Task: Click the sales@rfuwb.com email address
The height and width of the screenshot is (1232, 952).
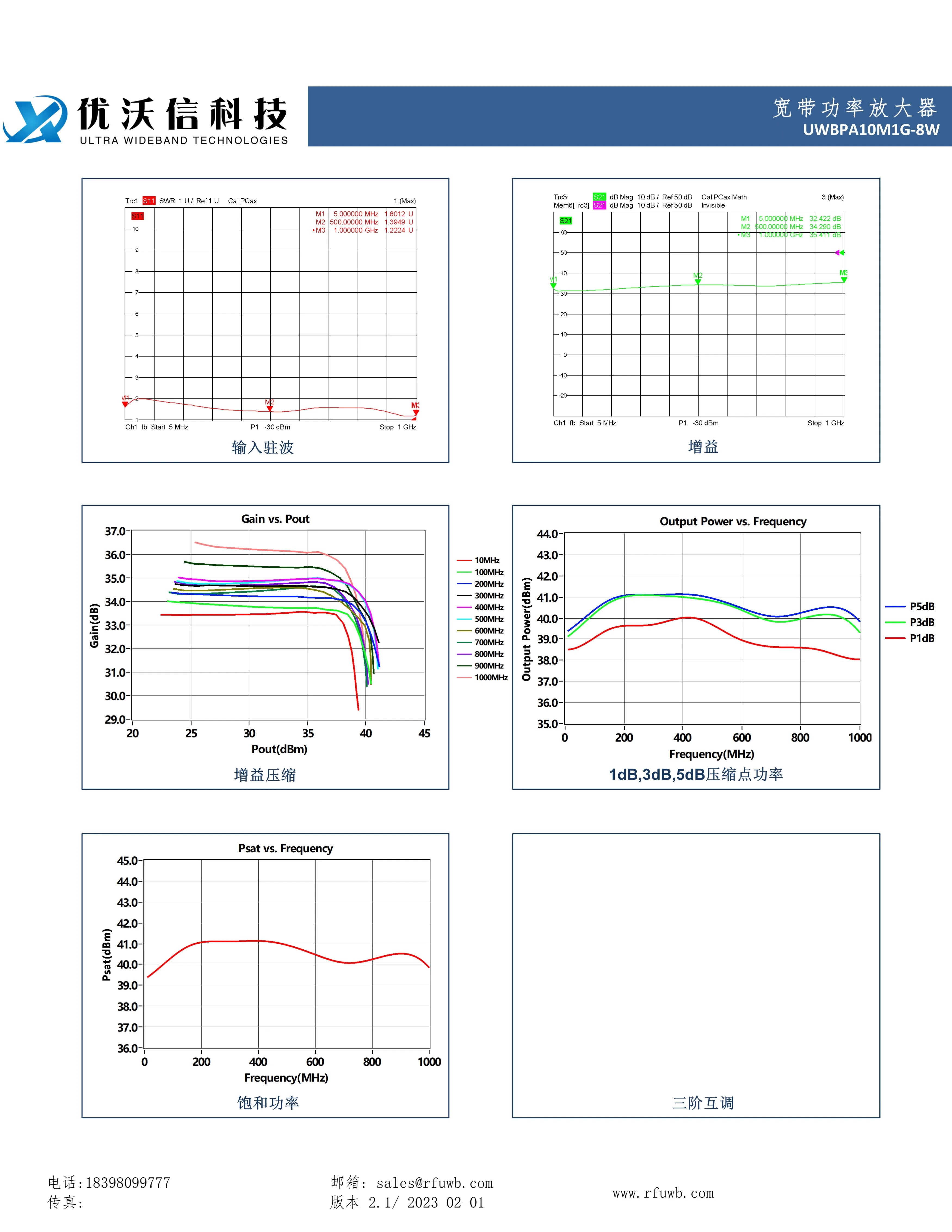Action: coord(434,1183)
